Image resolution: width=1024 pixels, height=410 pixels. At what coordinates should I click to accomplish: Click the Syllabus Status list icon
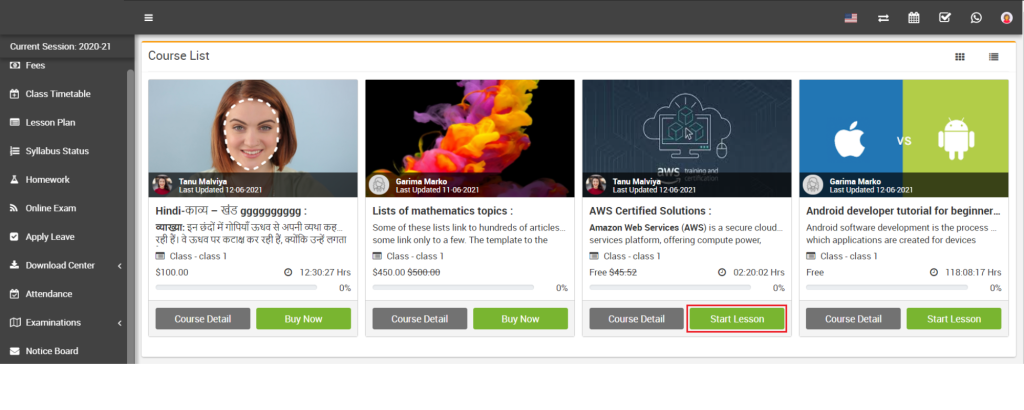click(14, 151)
